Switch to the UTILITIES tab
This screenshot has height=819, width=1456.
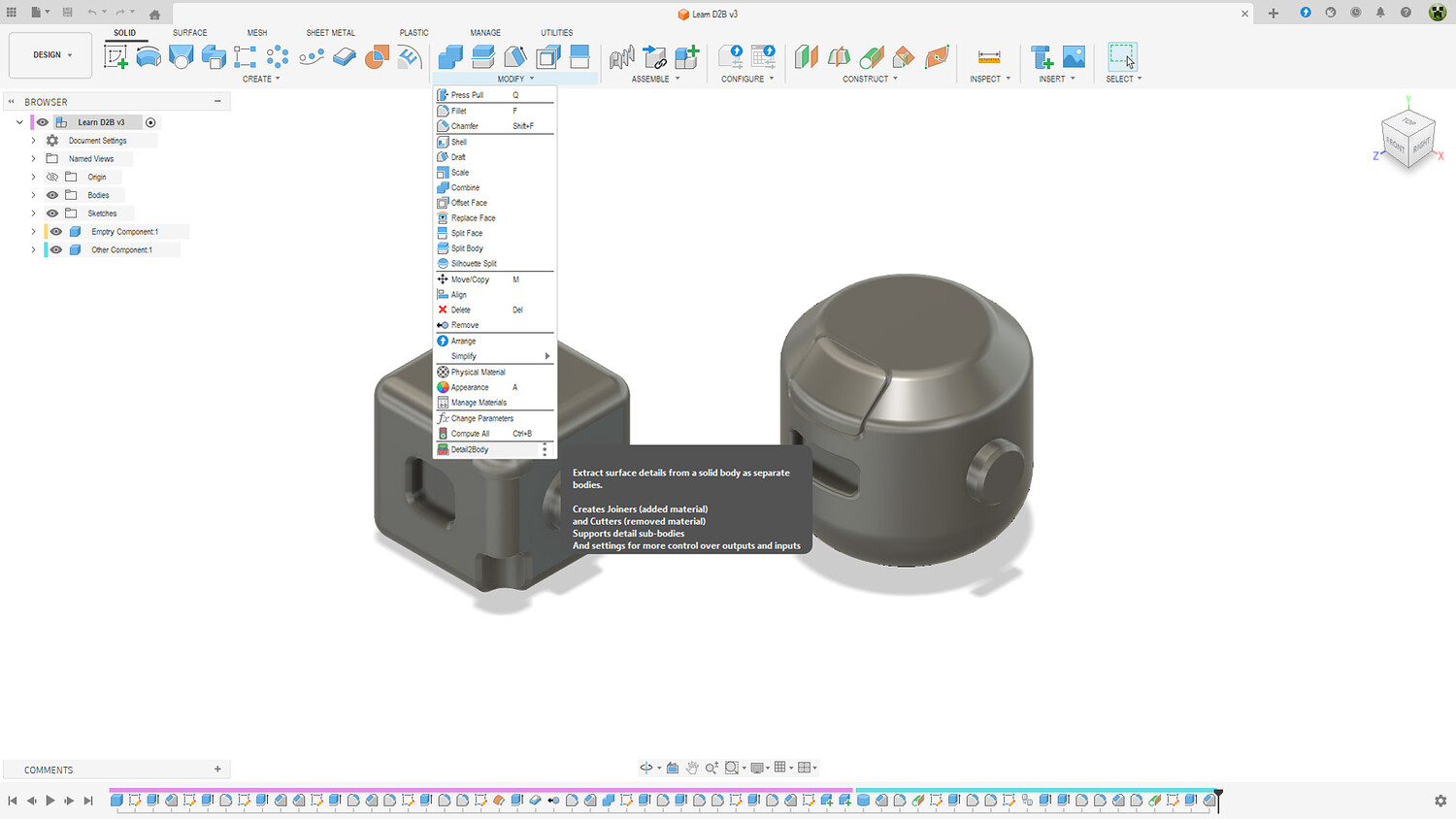pos(556,33)
